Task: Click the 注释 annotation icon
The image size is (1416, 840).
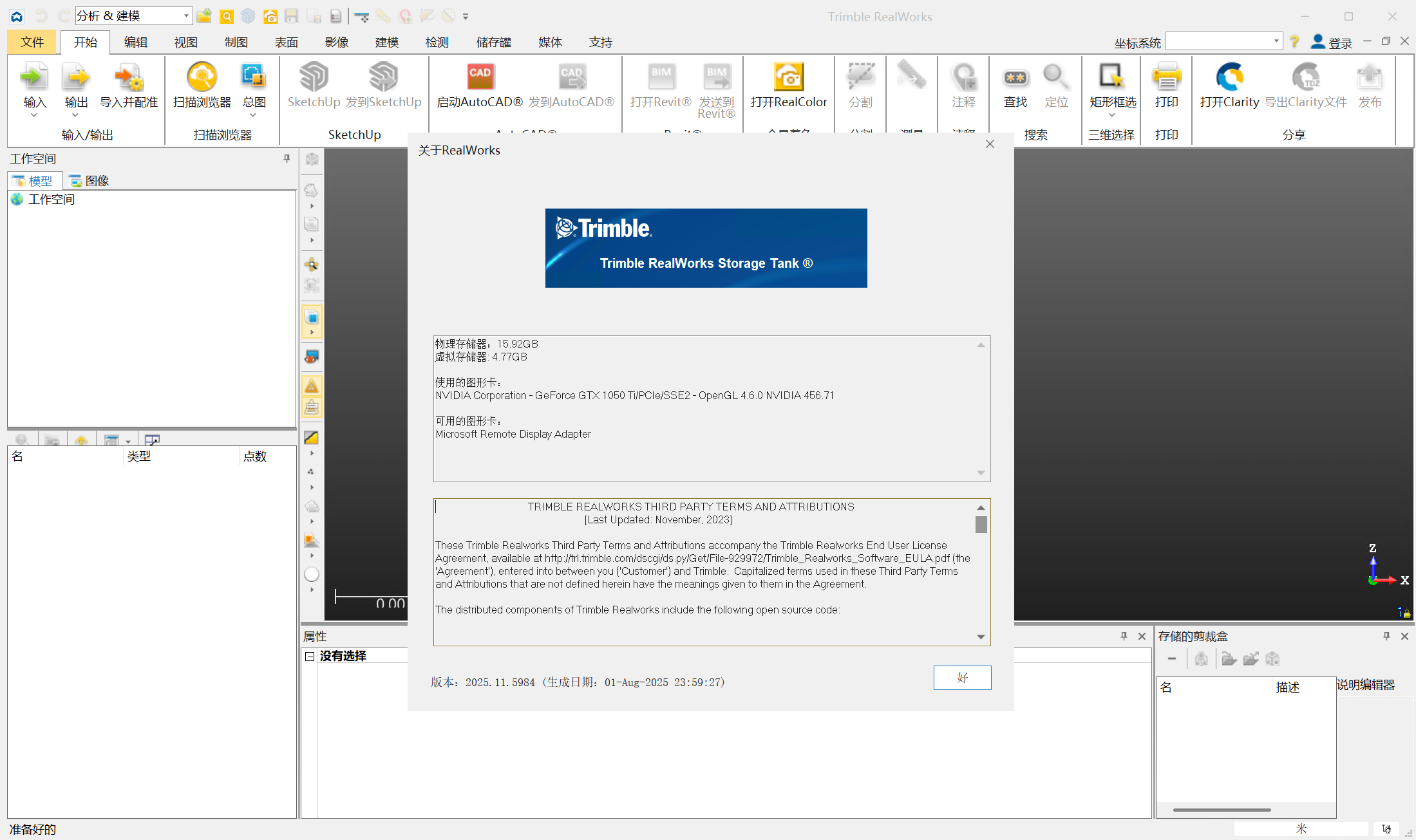Action: point(964,78)
